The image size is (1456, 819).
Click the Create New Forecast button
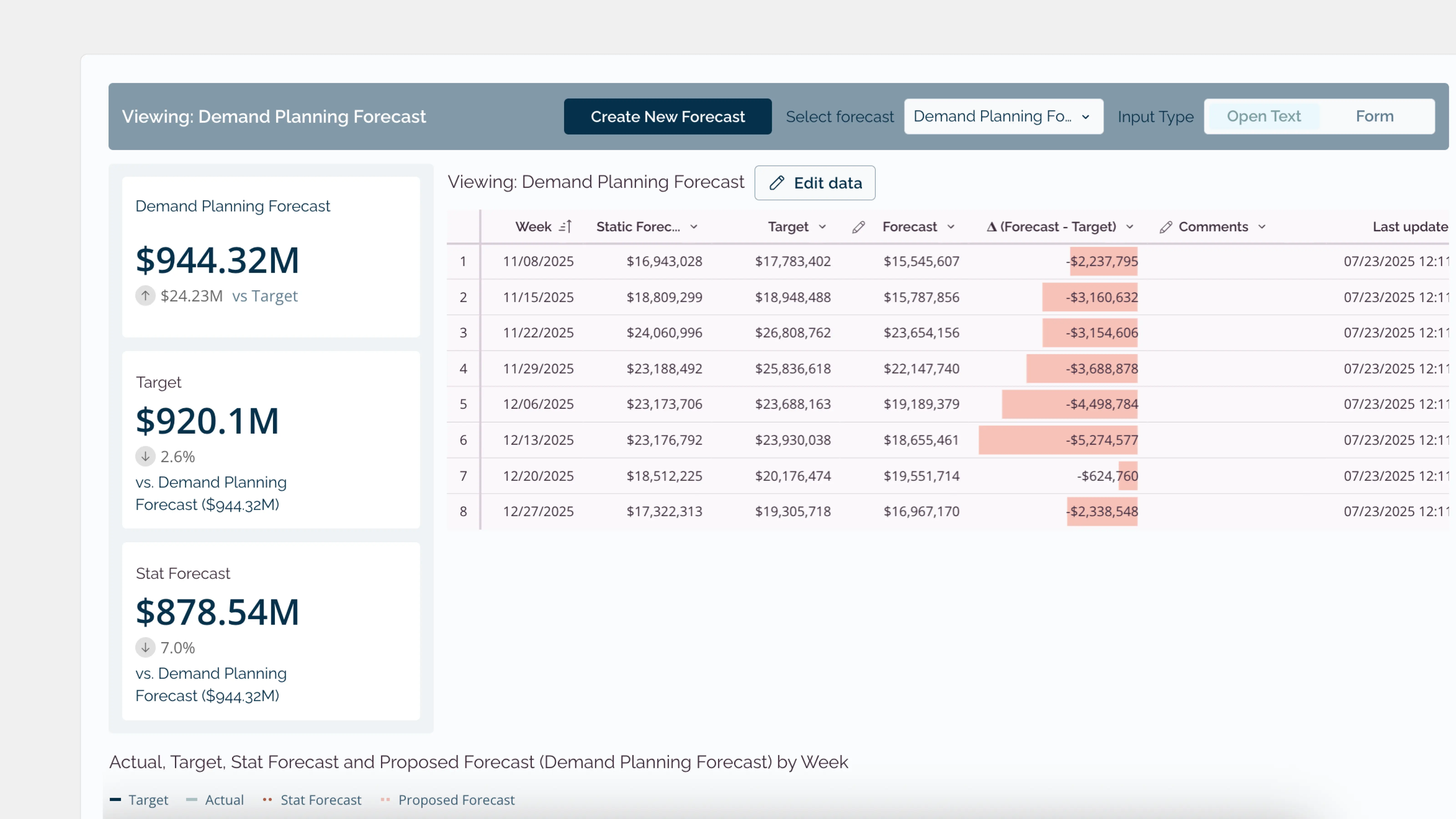click(667, 116)
